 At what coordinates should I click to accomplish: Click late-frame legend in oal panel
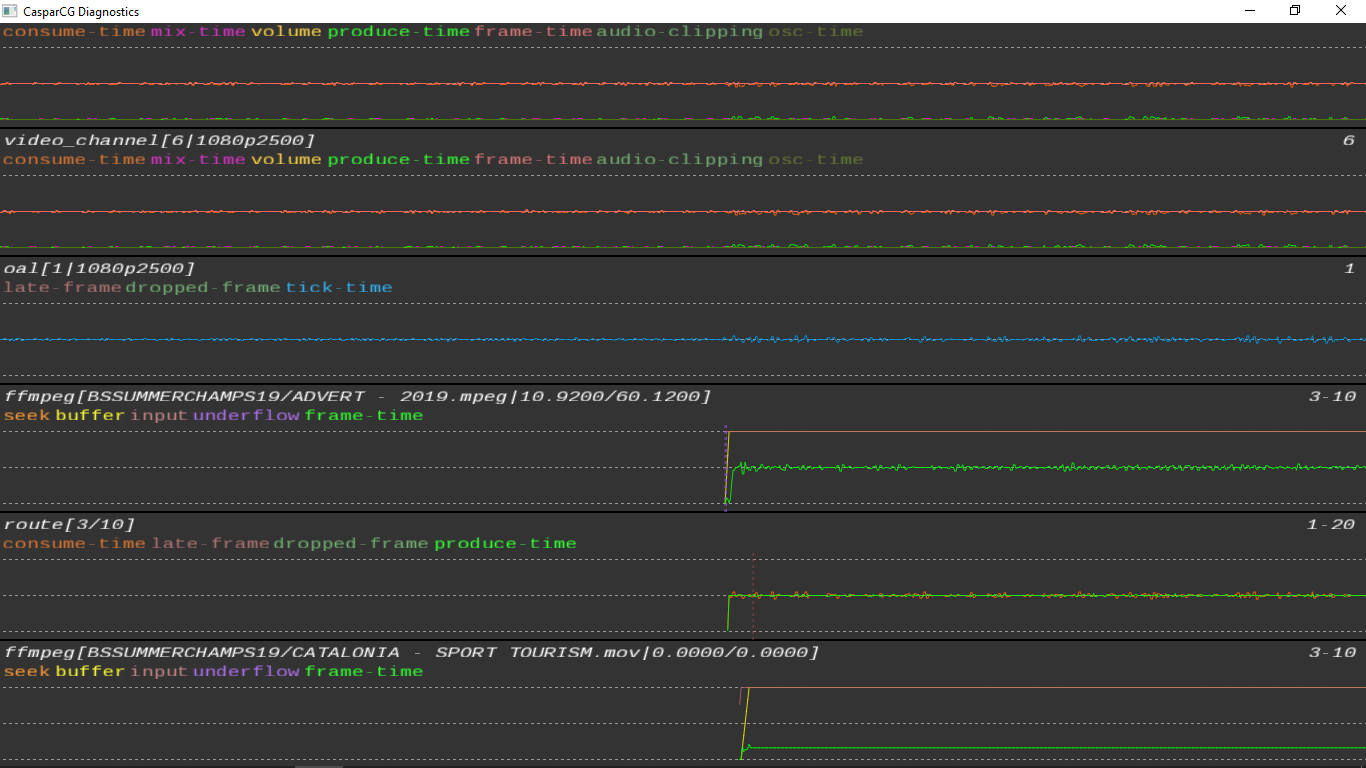click(63, 288)
